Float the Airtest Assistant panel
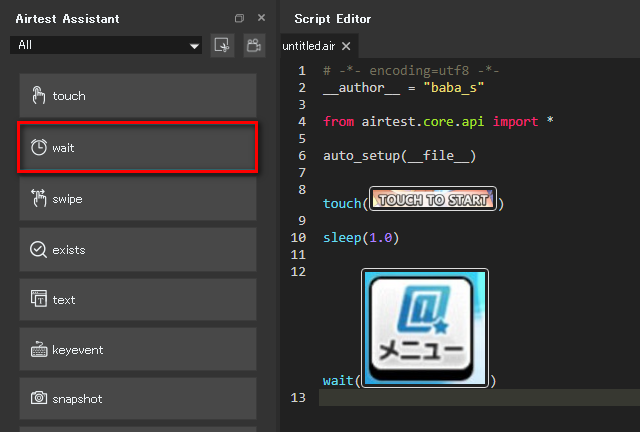 tap(239, 18)
